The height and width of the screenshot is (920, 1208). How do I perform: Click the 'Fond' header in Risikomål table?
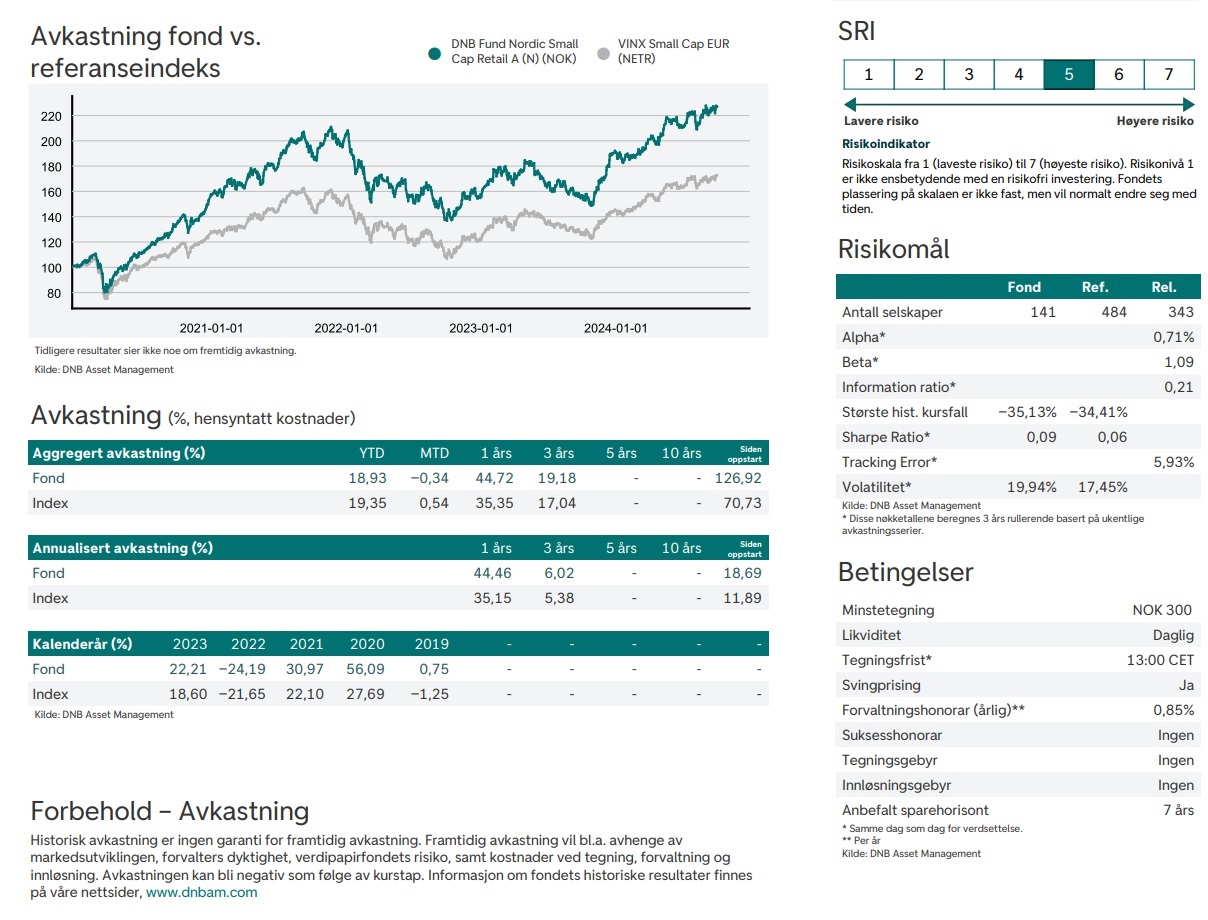pyautogui.click(x=1024, y=287)
